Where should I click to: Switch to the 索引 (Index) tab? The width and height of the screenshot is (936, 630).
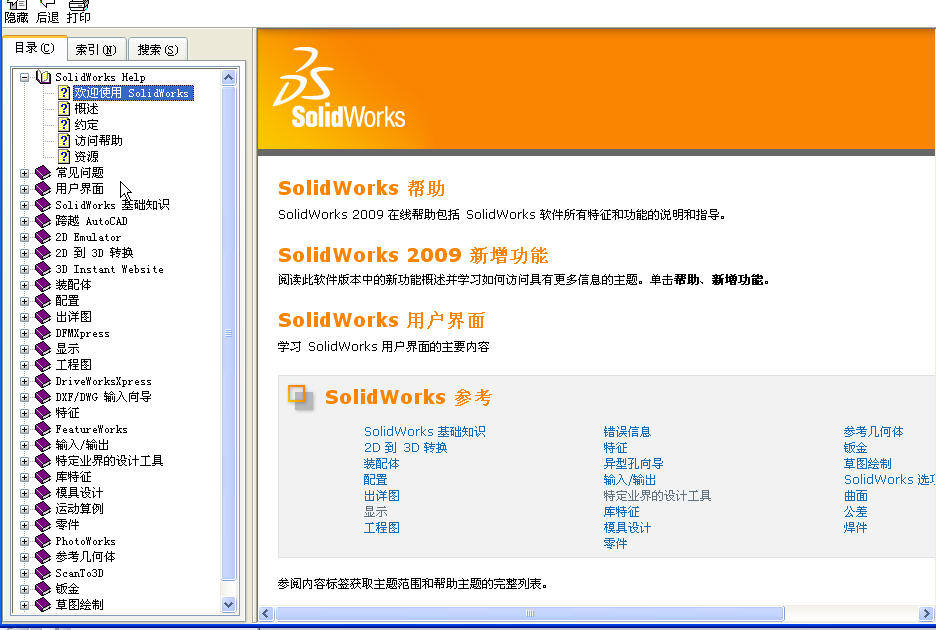96,50
